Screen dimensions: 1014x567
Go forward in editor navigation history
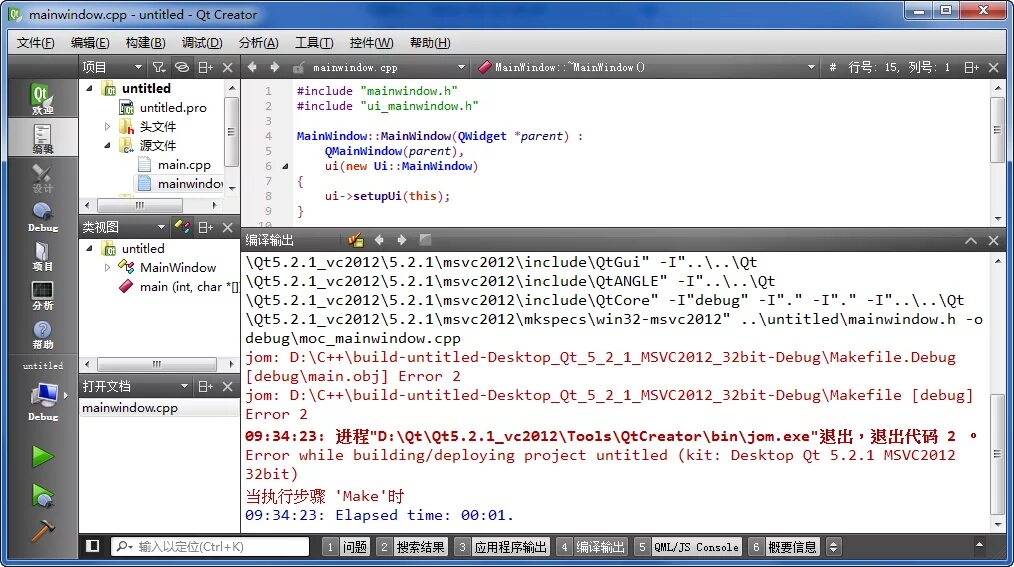pyautogui.click(x=275, y=67)
